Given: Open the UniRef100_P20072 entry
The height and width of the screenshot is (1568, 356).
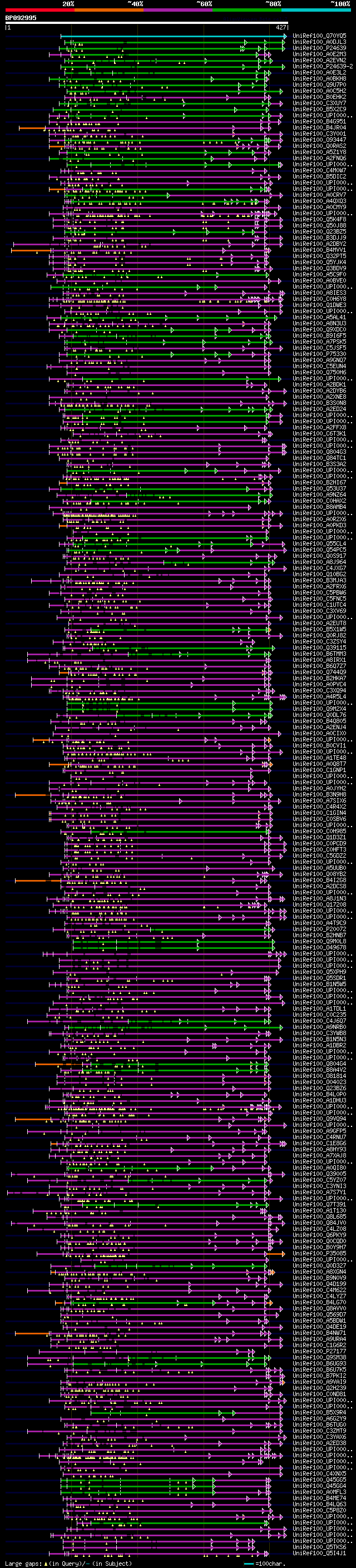Looking at the screenshot, I should [x=319, y=929].
